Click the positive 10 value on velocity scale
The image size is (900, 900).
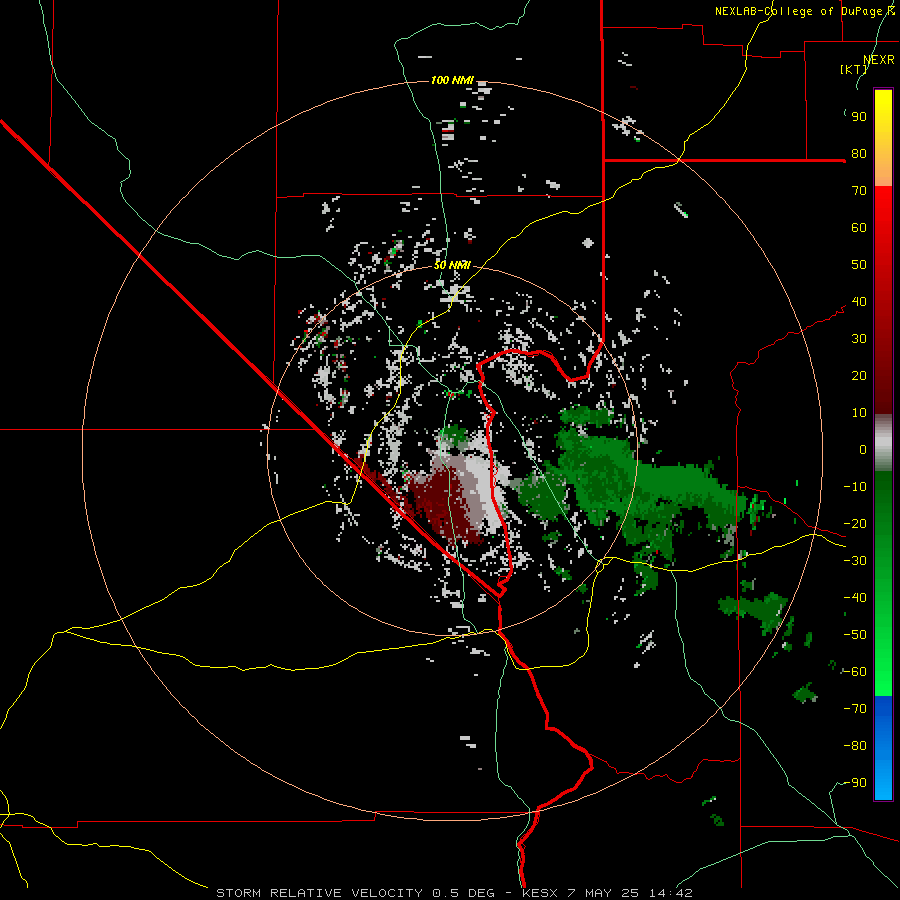859,413
